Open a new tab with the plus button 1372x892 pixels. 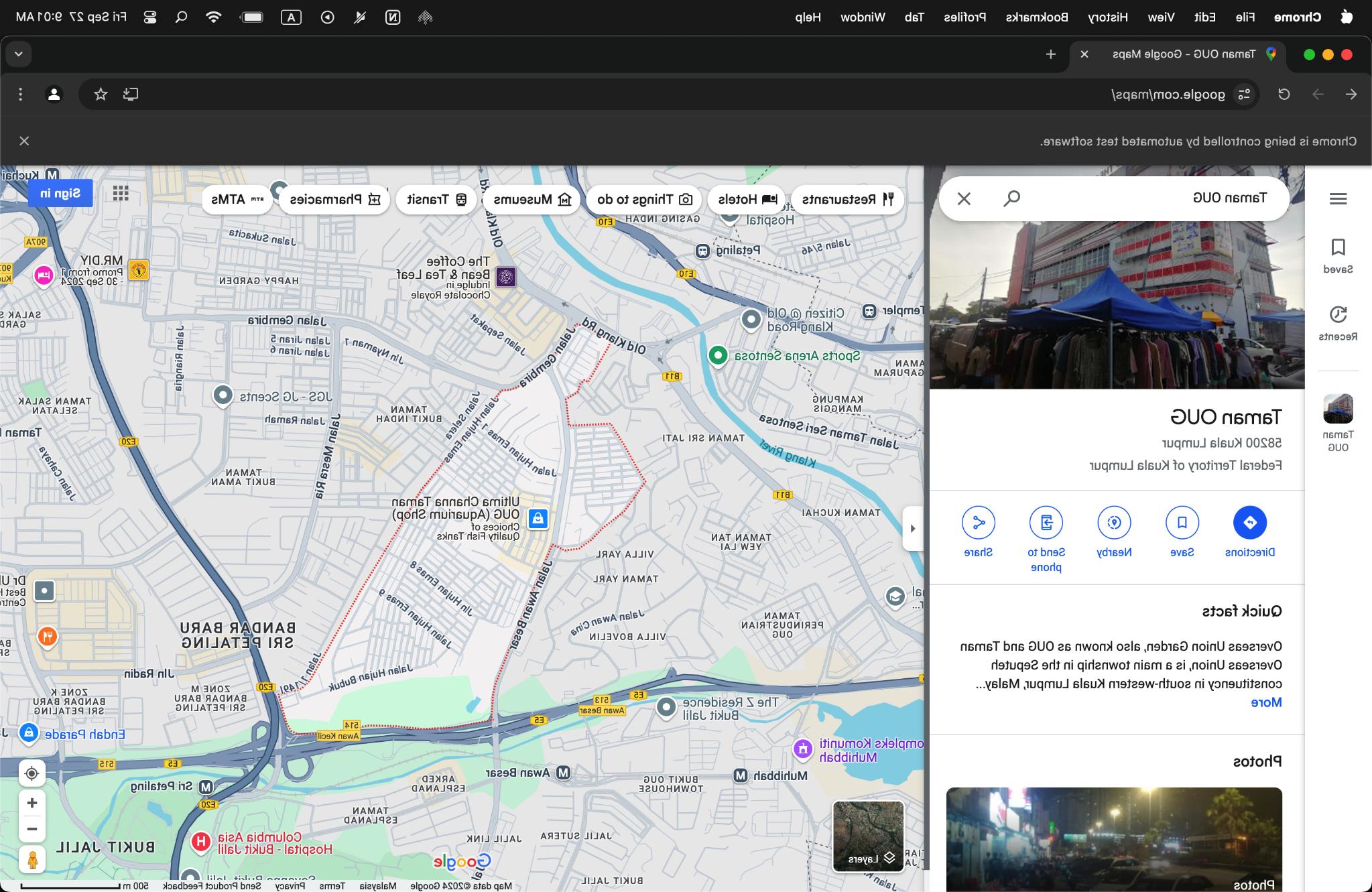pos(1051,54)
